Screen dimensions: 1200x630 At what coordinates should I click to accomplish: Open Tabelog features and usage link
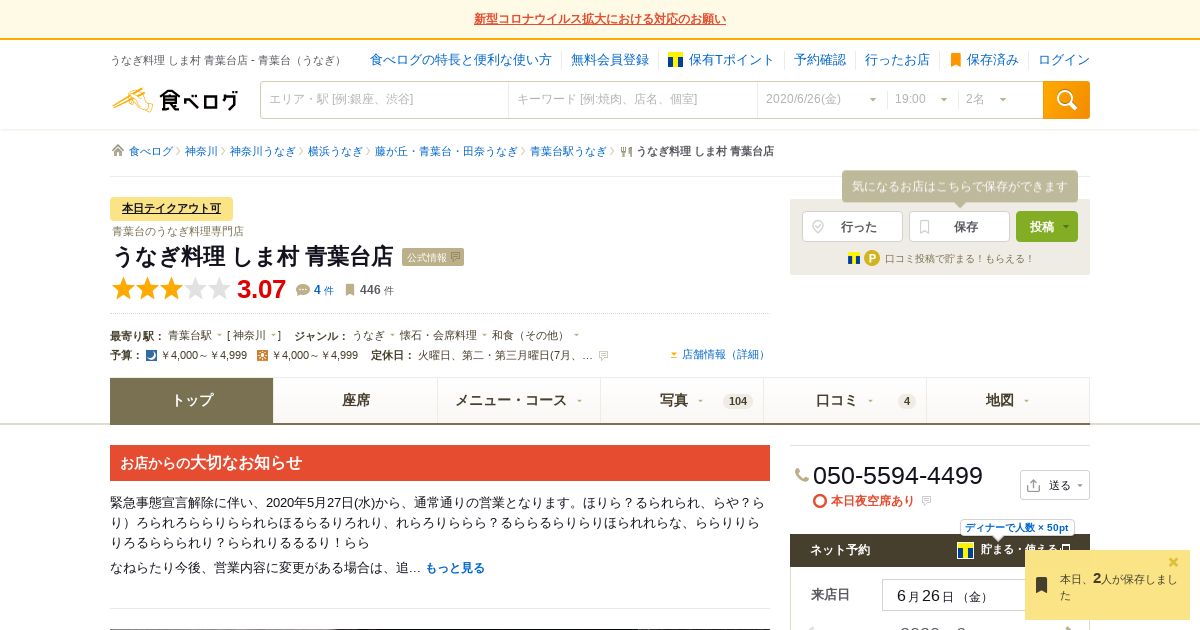460,60
